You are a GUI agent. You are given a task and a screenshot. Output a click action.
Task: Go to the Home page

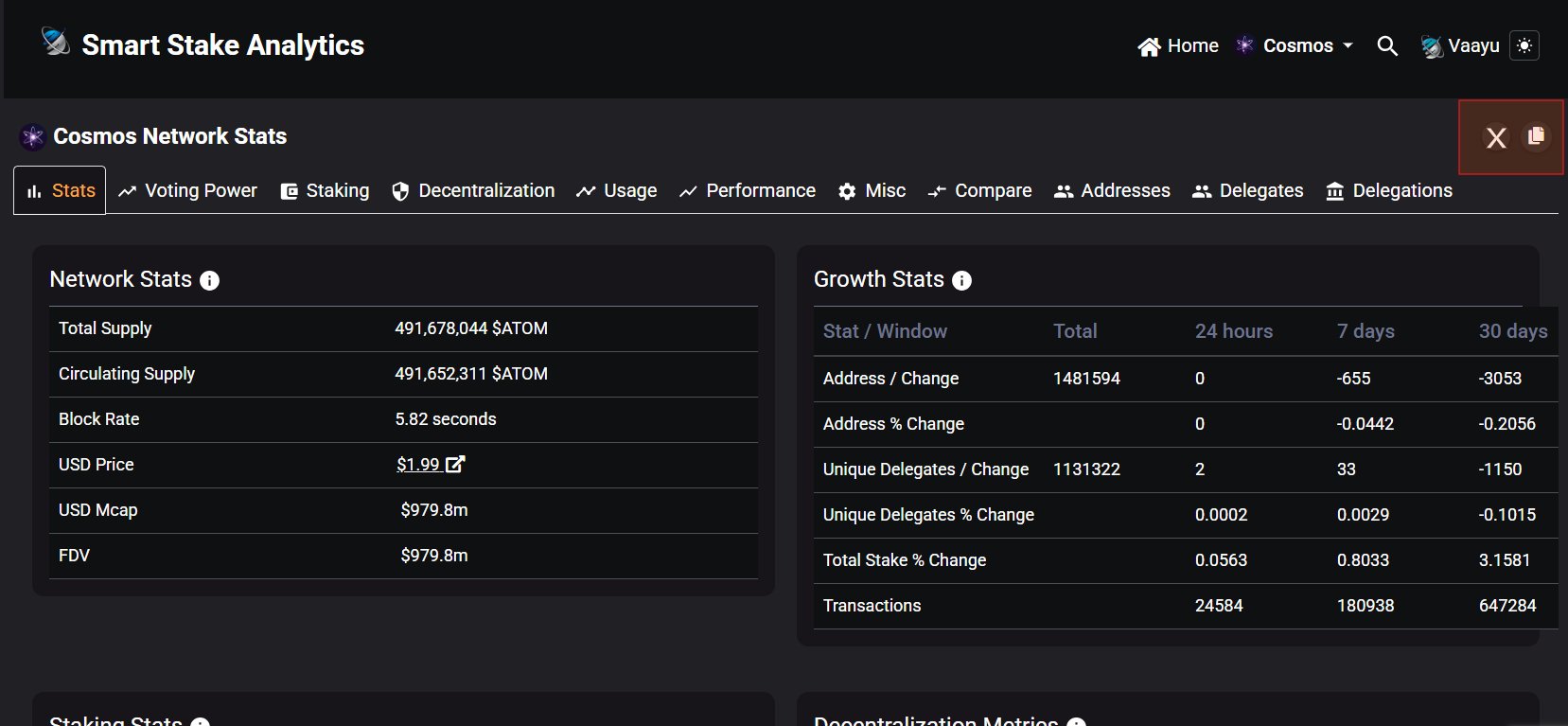click(x=1178, y=45)
